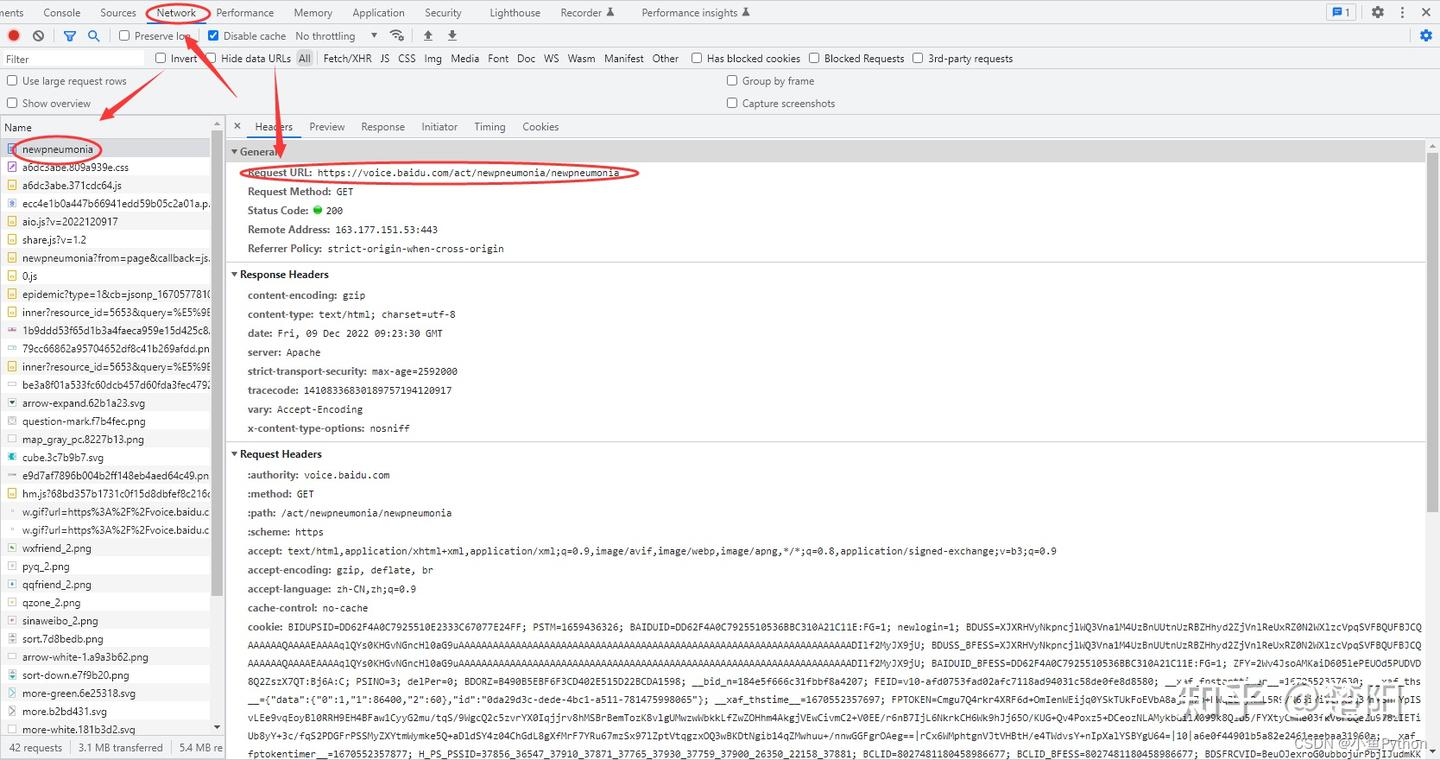Viewport: 1440px width, 760px height.
Task: Open the Preview tab of the request
Action: [326, 126]
